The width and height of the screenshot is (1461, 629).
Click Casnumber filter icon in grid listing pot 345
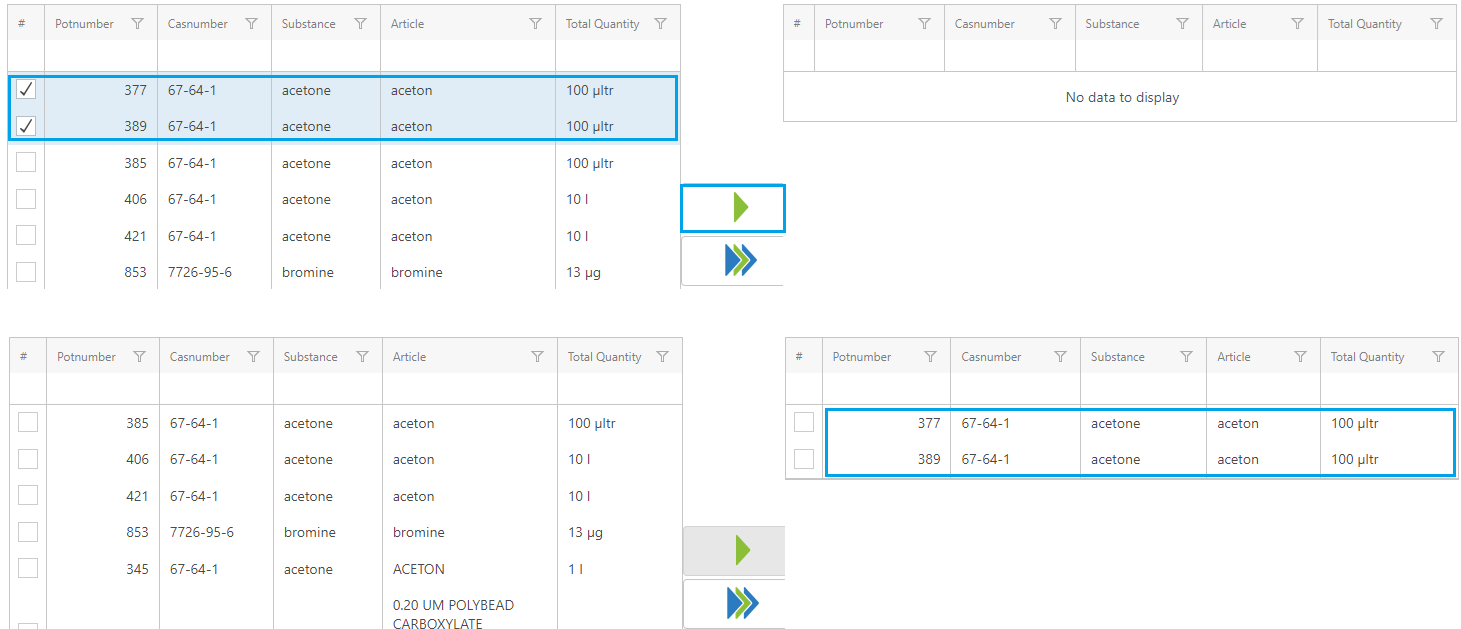pos(254,357)
